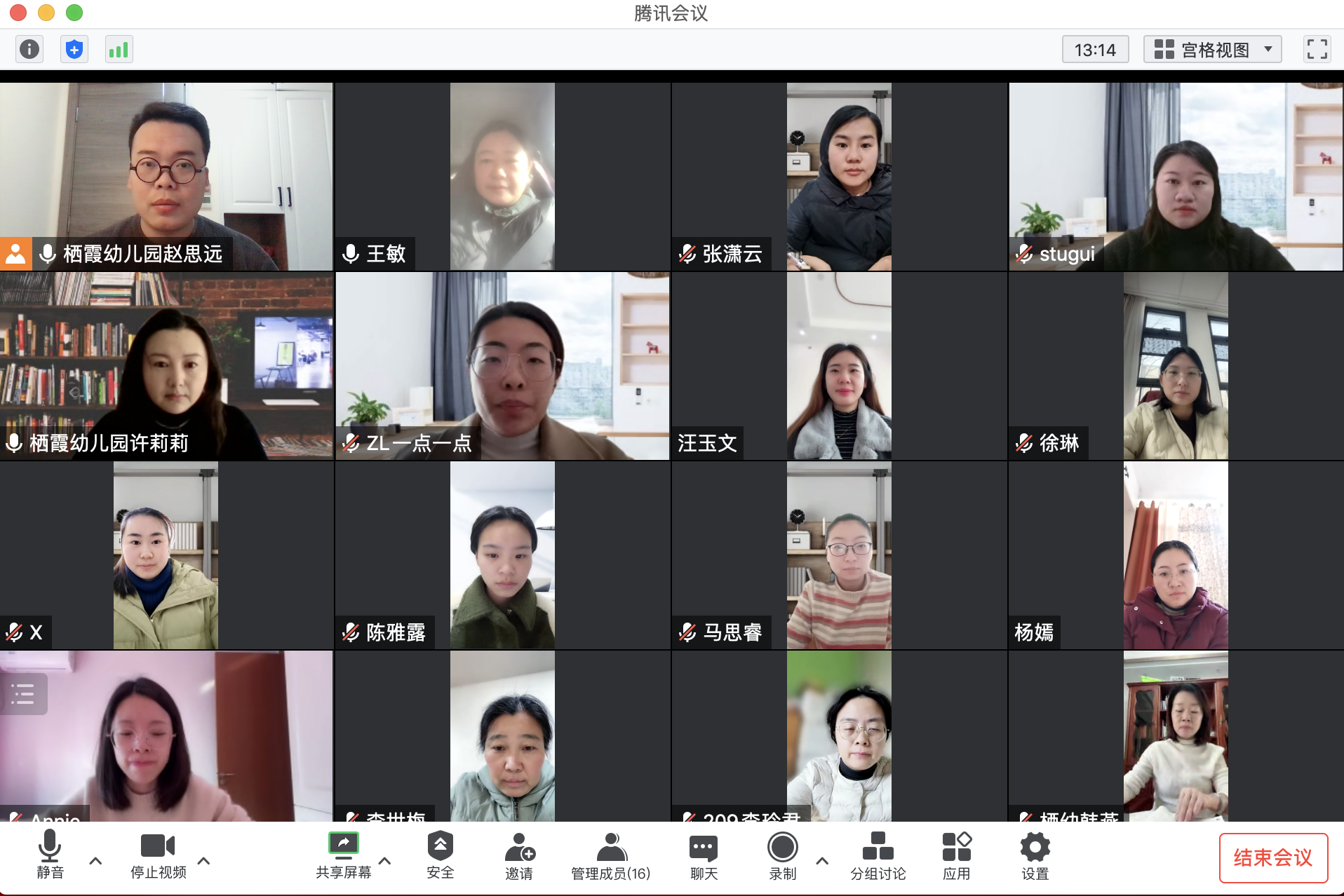Open 管理成员(16) participant list
The image size is (1344, 896).
tap(610, 856)
